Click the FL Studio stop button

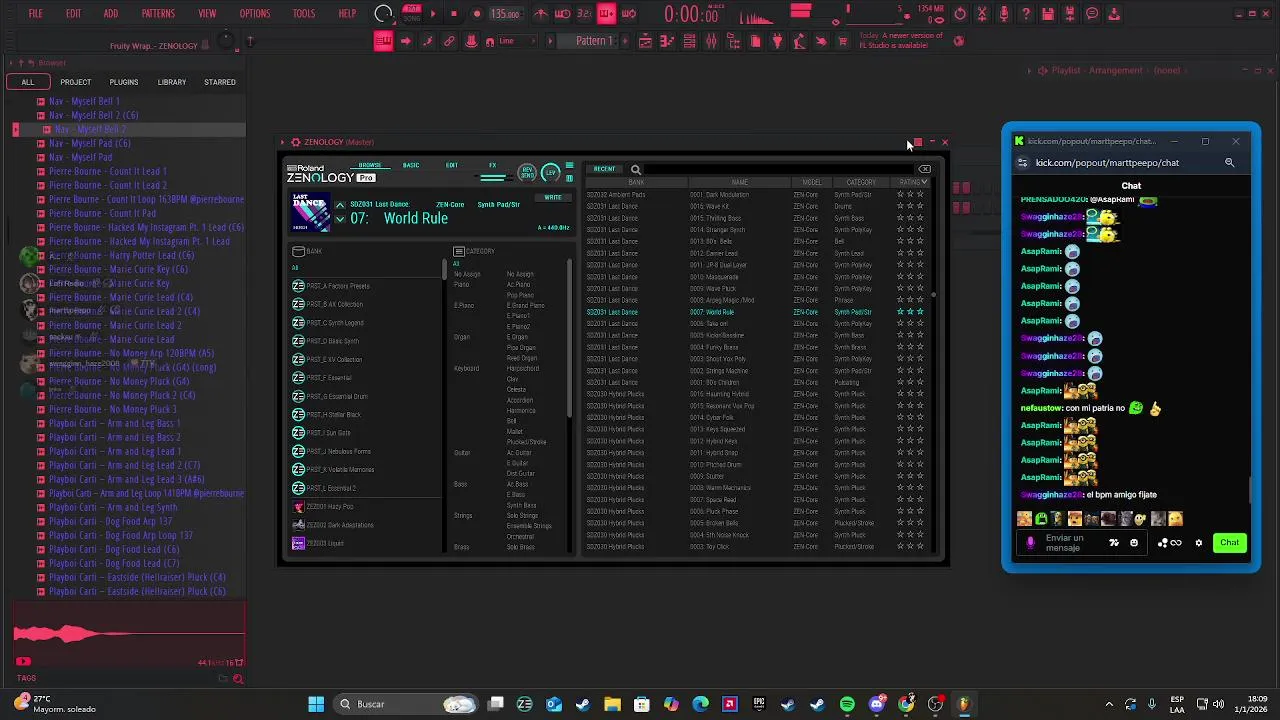[454, 13]
